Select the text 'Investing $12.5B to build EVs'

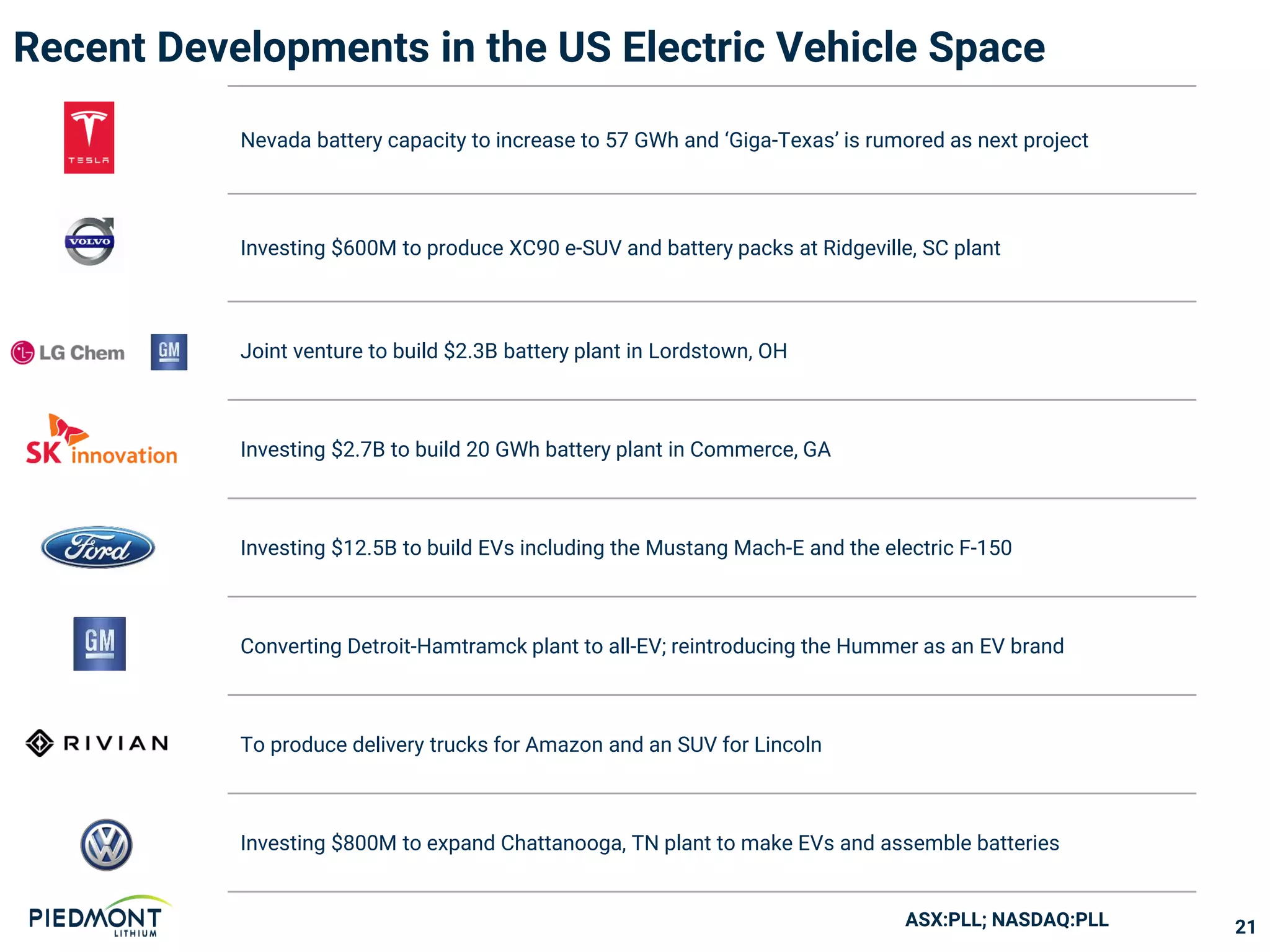click(x=377, y=549)
